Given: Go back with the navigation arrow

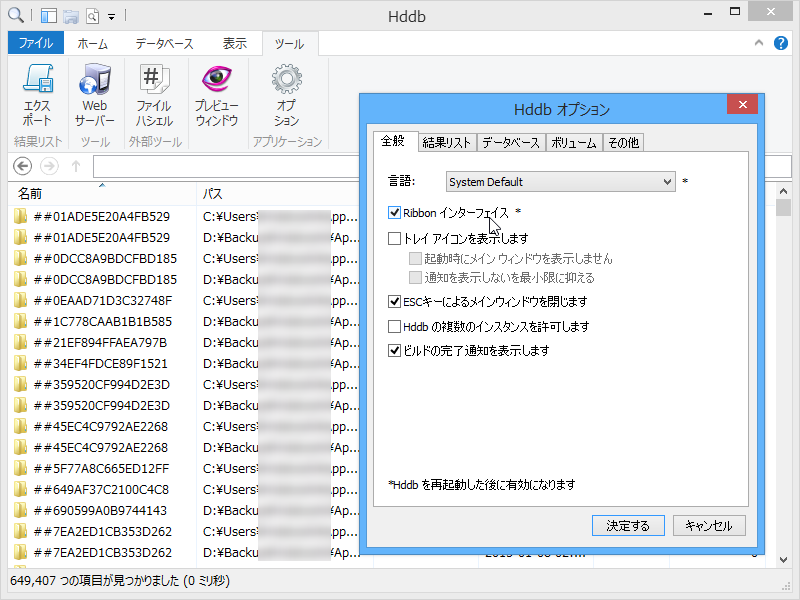Looking at the screenshot, I should 22,166.
